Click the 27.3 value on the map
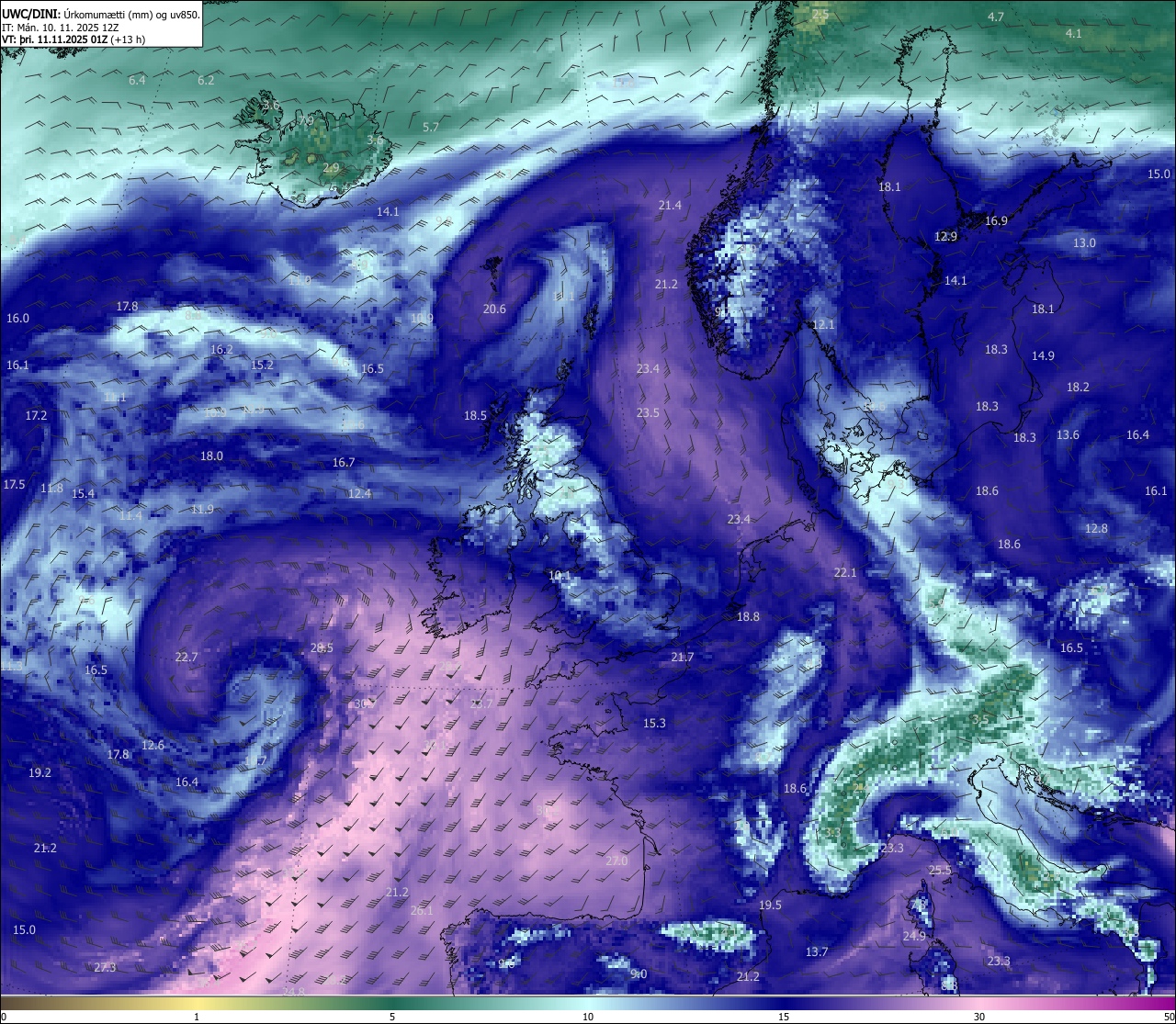The width and height of the screenshot is (1176, 1024). 105,968
